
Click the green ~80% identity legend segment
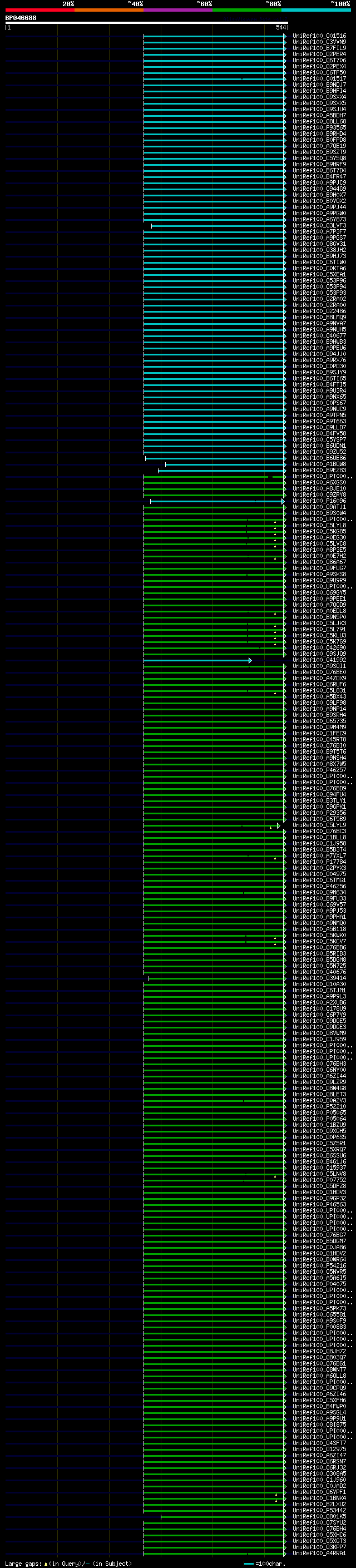click(x=247, y=10)
